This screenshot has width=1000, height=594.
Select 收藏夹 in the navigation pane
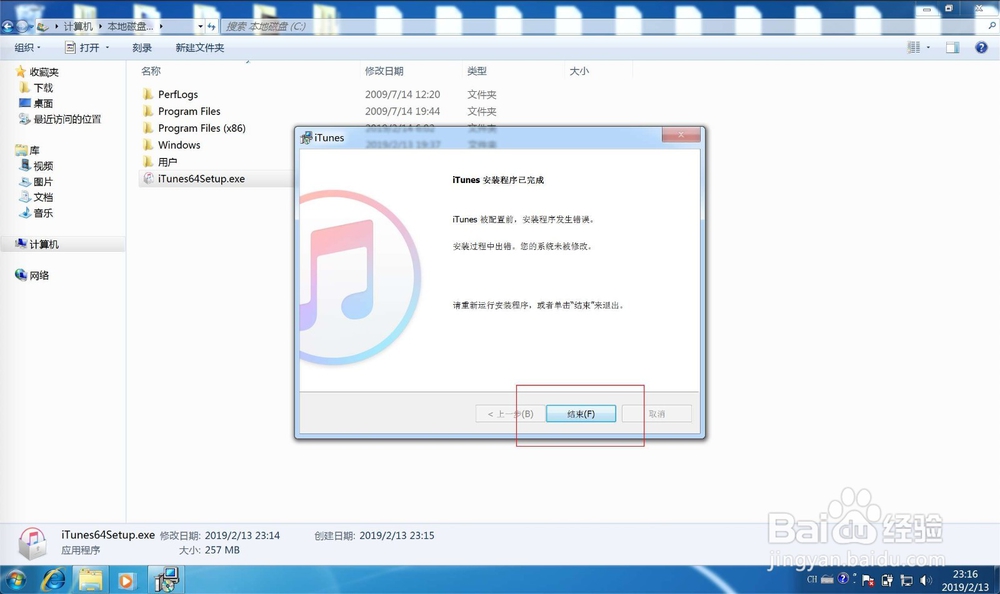coord(44,72)
